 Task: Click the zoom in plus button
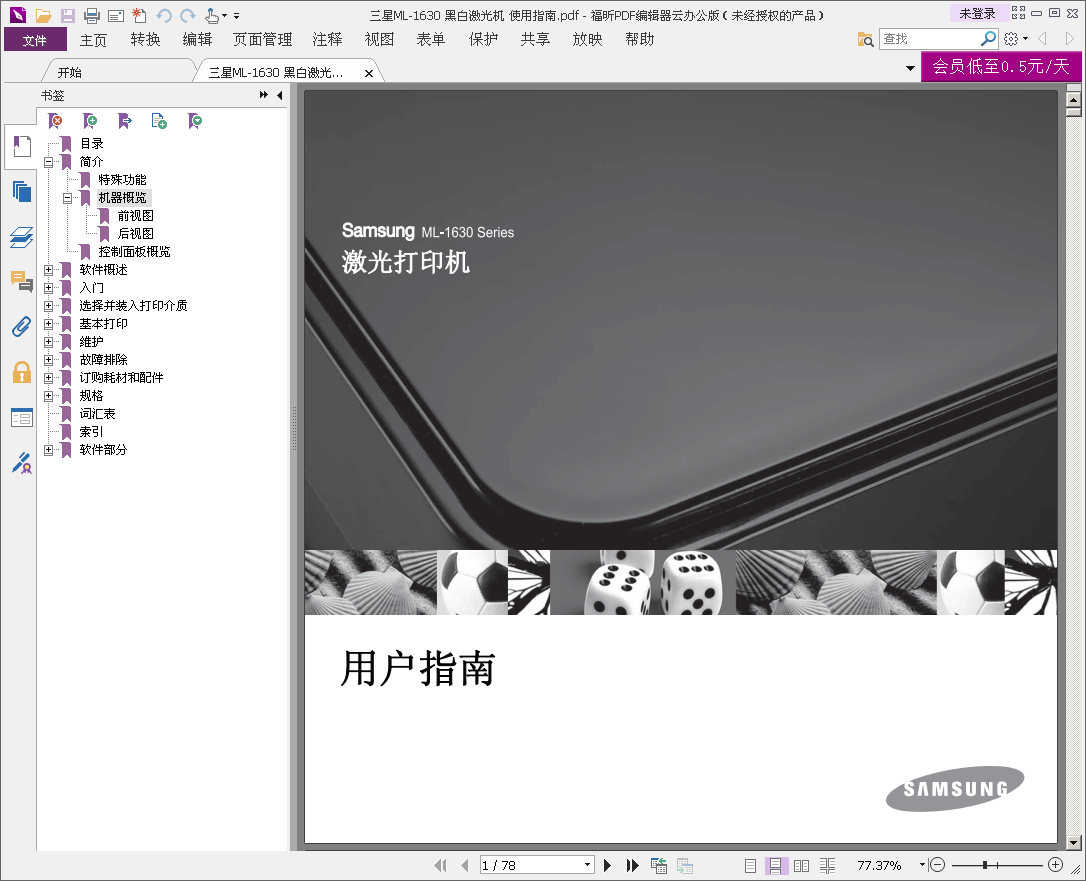click(x=1056, y=864)
